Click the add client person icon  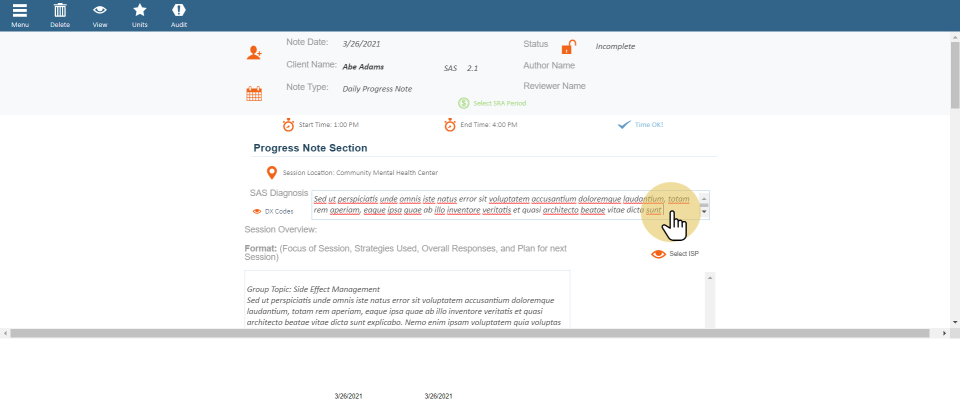(254, 53)
